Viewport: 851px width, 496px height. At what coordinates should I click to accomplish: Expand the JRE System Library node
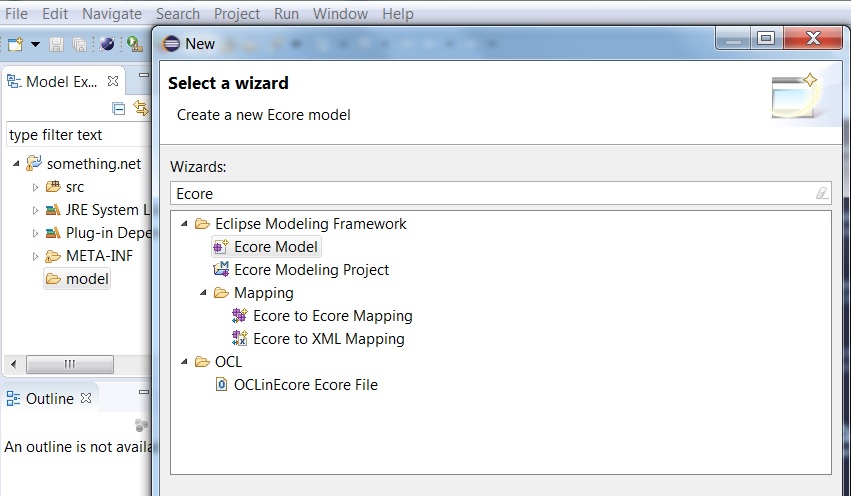coord(35,210)
